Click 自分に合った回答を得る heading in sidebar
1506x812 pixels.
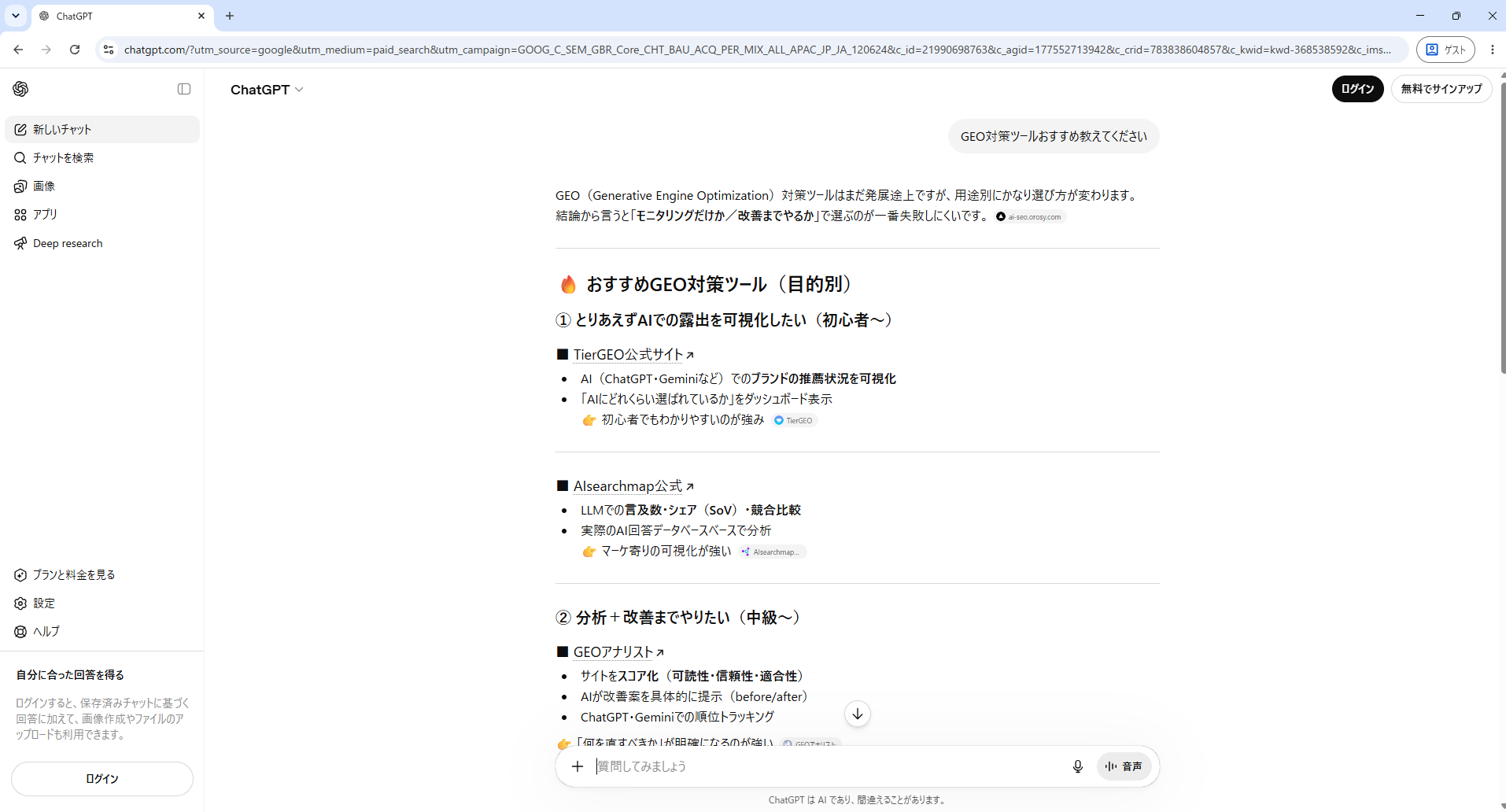tap(70, 675)
